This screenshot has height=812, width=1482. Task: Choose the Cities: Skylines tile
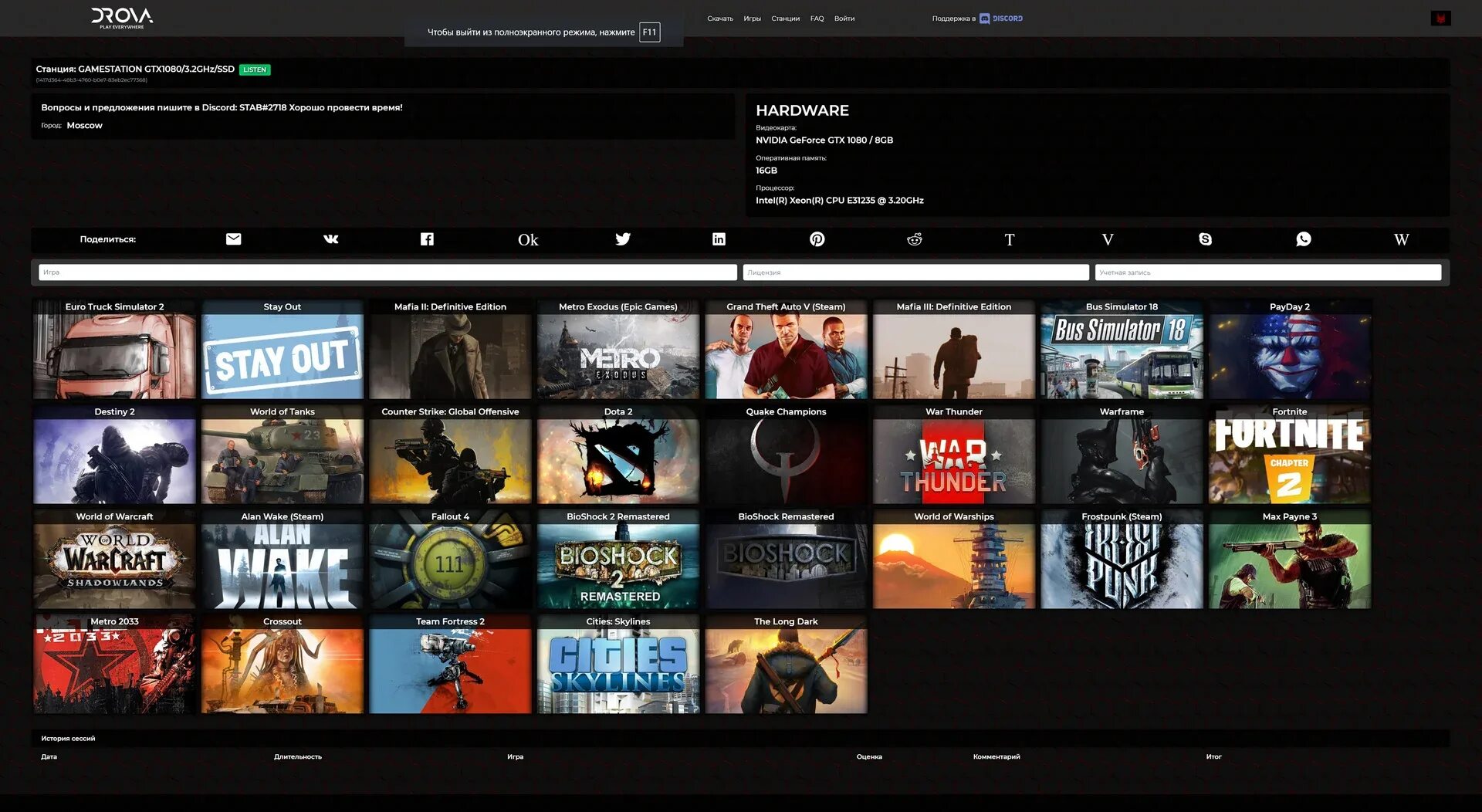[x=618, y=664]
